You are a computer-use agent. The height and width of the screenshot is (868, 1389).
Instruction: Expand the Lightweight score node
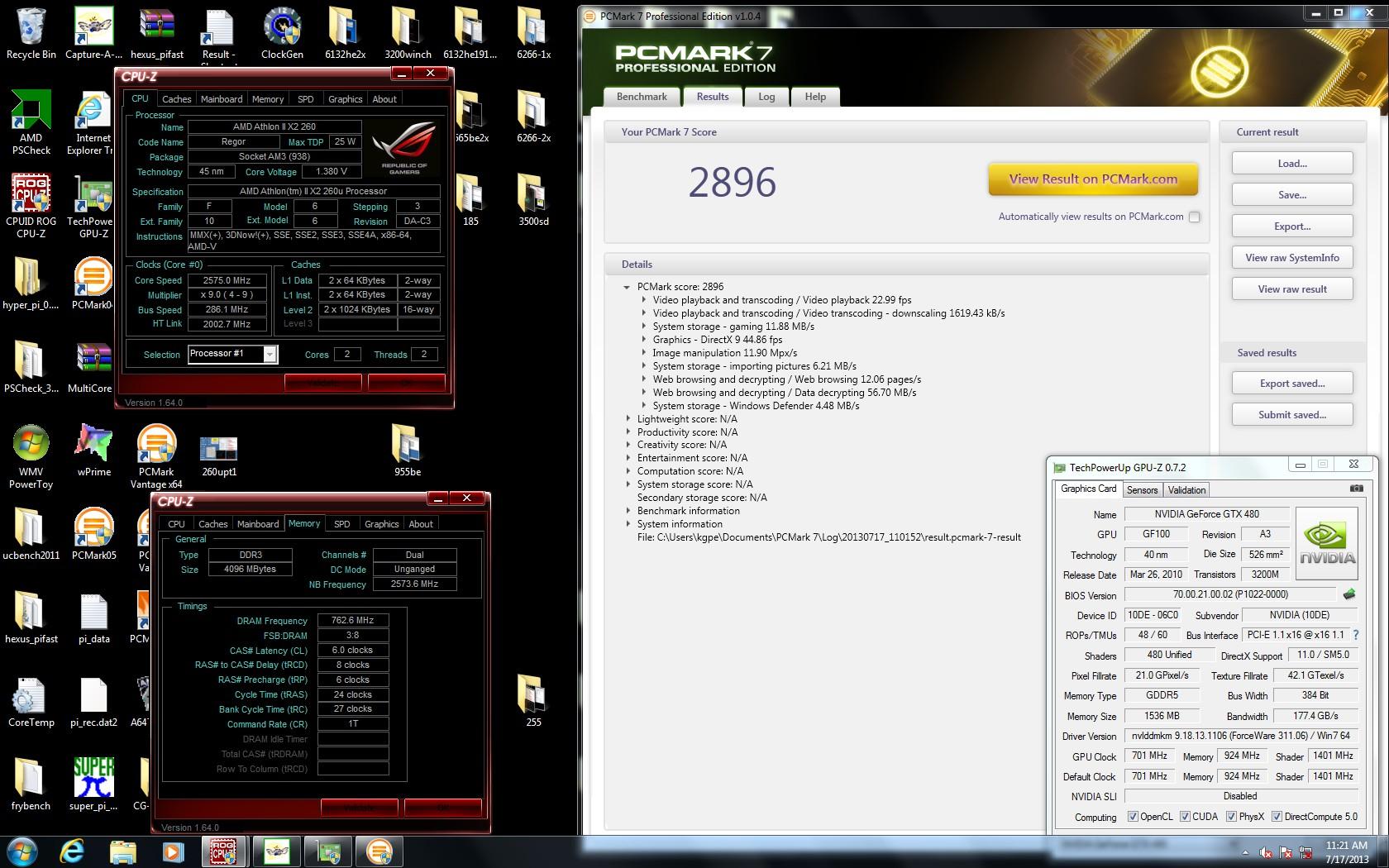point(628,419)
